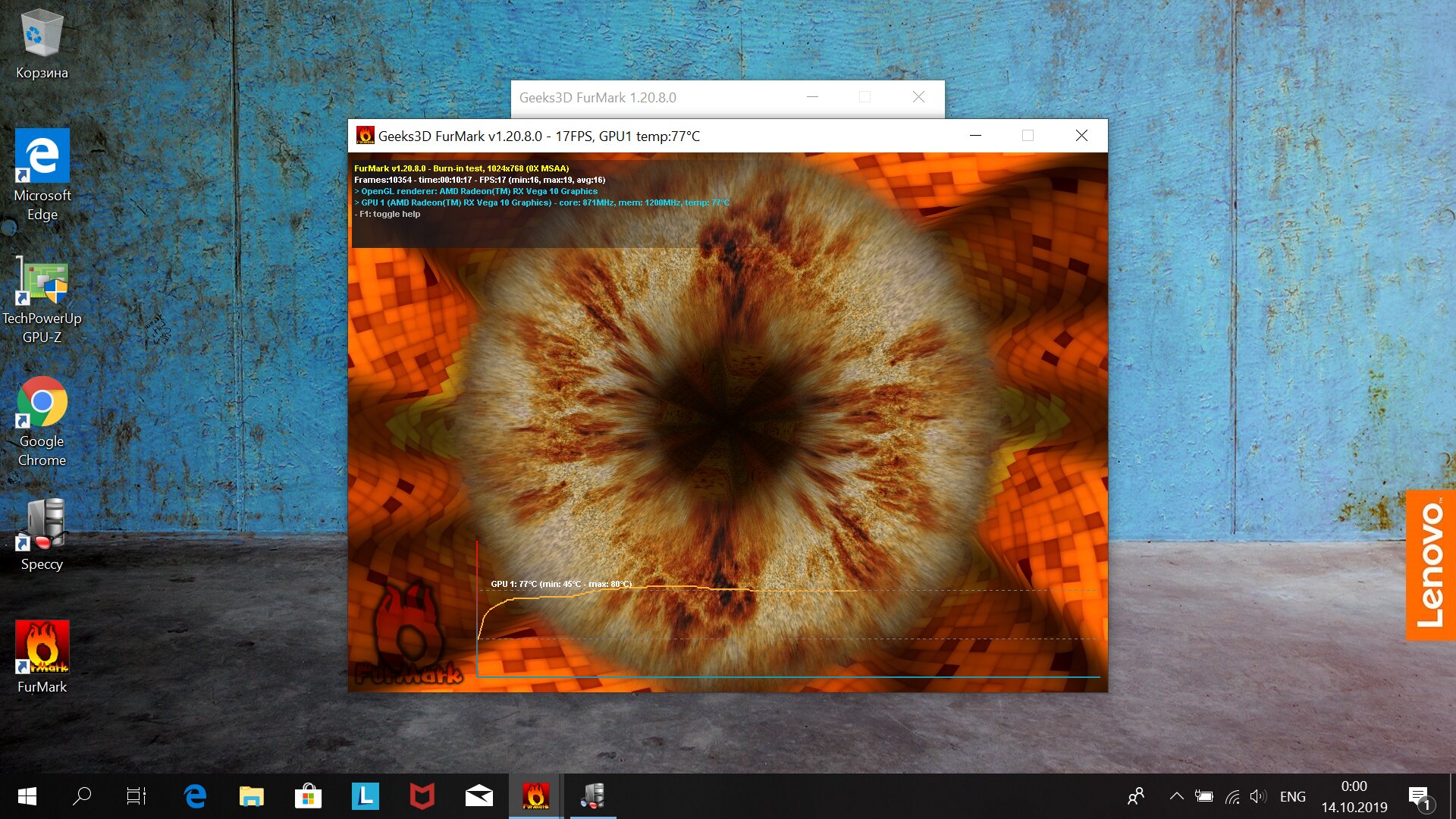Open Microsoft Store from the taskbar
This screenshot has width=1456, height=819.
[307, 796]
